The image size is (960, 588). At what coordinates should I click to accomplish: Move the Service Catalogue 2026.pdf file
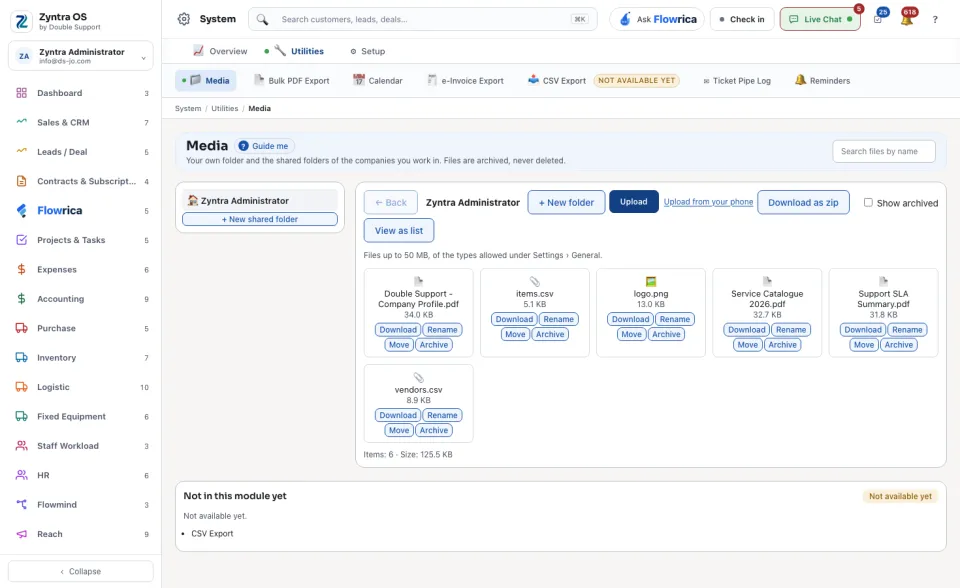[748, 345]
